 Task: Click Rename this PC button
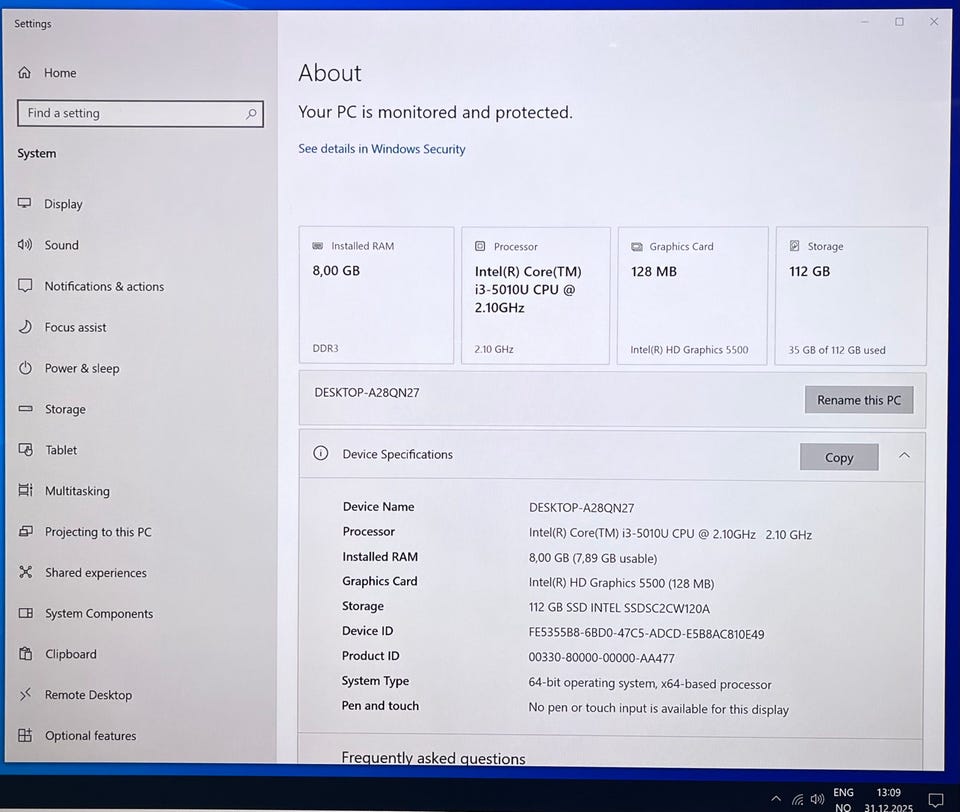tap(858, 400)
